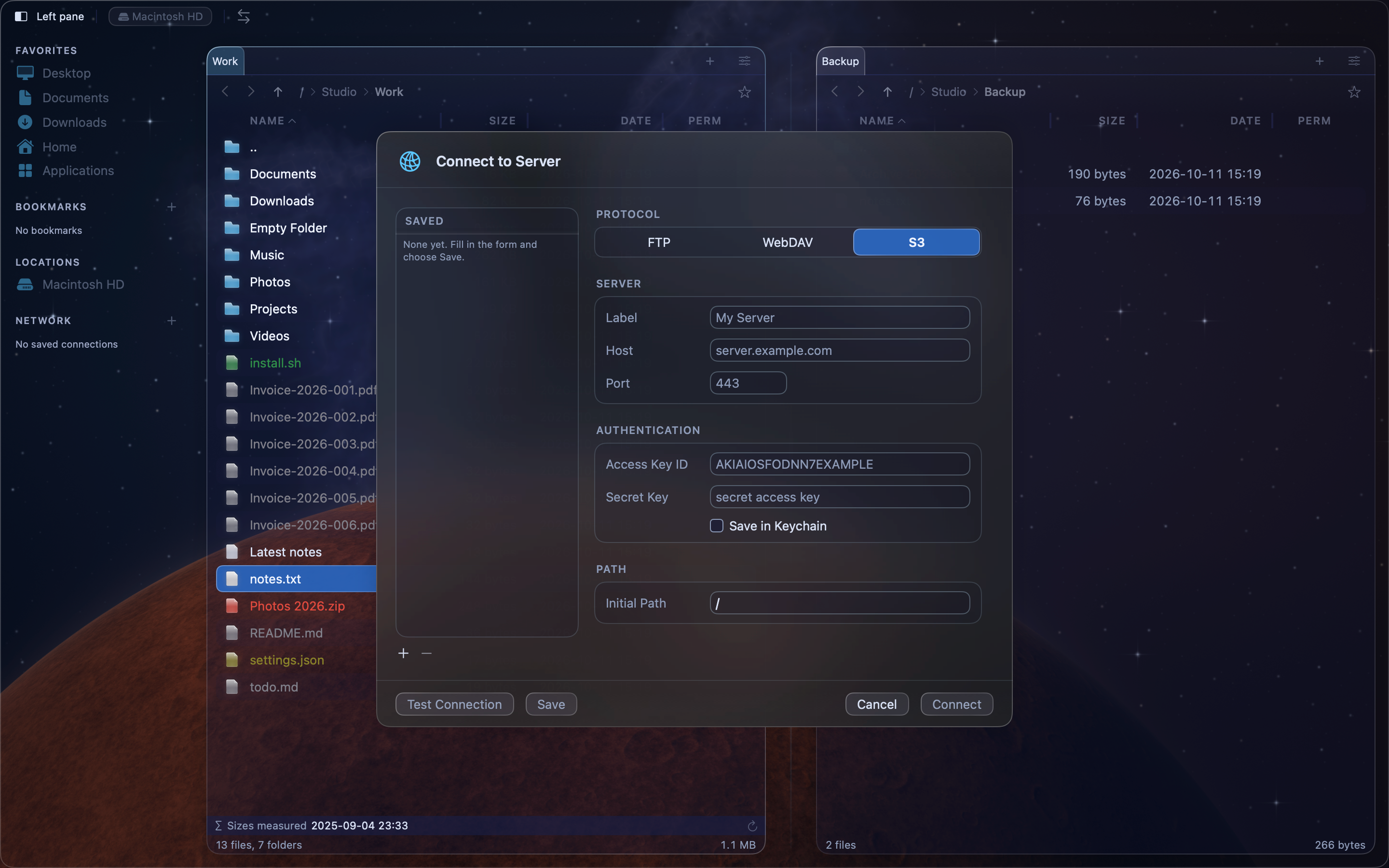Add a new tab in Backup pane

point(1320,61)
